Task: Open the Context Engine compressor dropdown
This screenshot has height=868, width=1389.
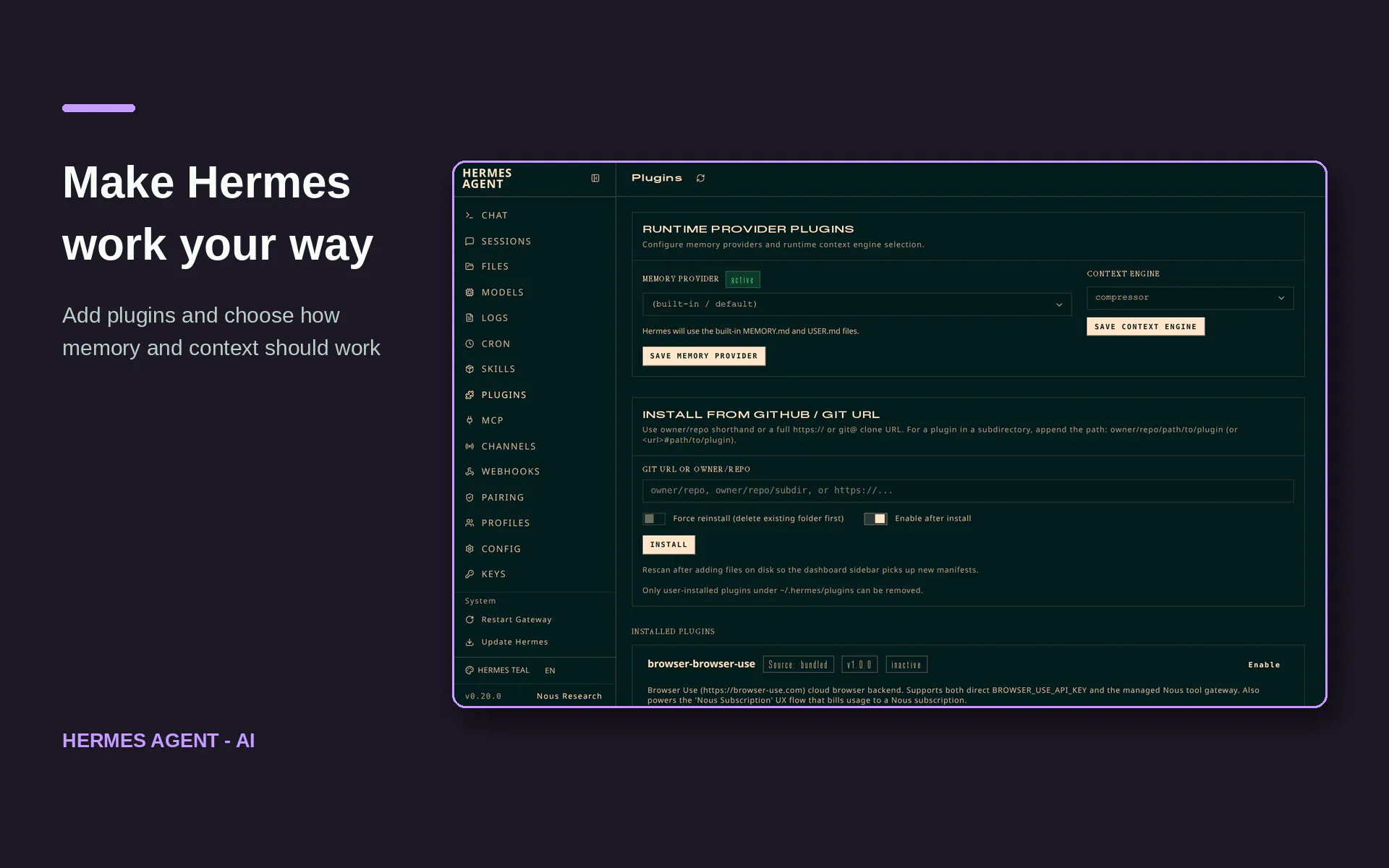Action: point(1190,298)
